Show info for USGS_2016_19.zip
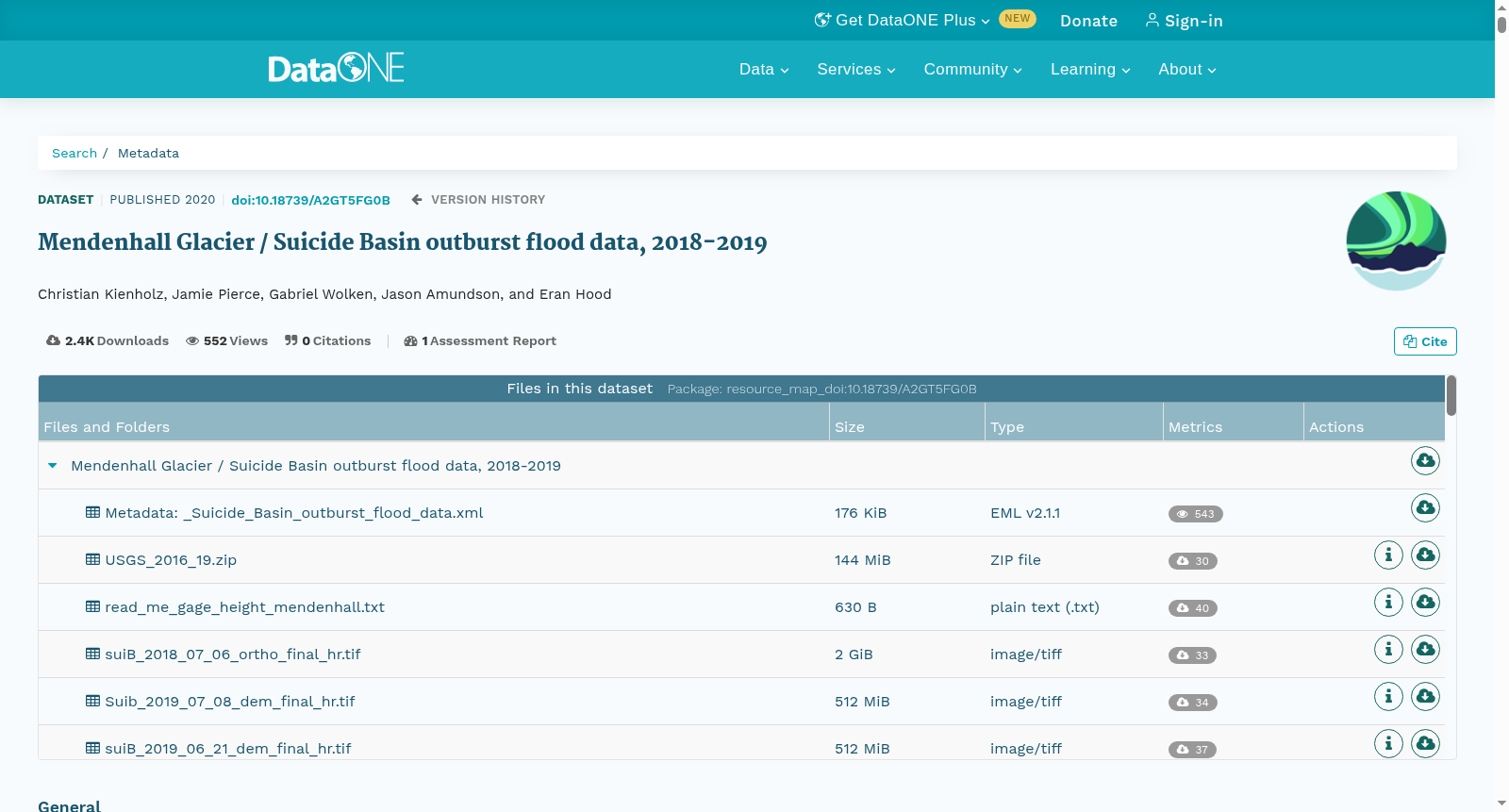The width and height of the screenshot is (1509, 812). point(1388,555)
